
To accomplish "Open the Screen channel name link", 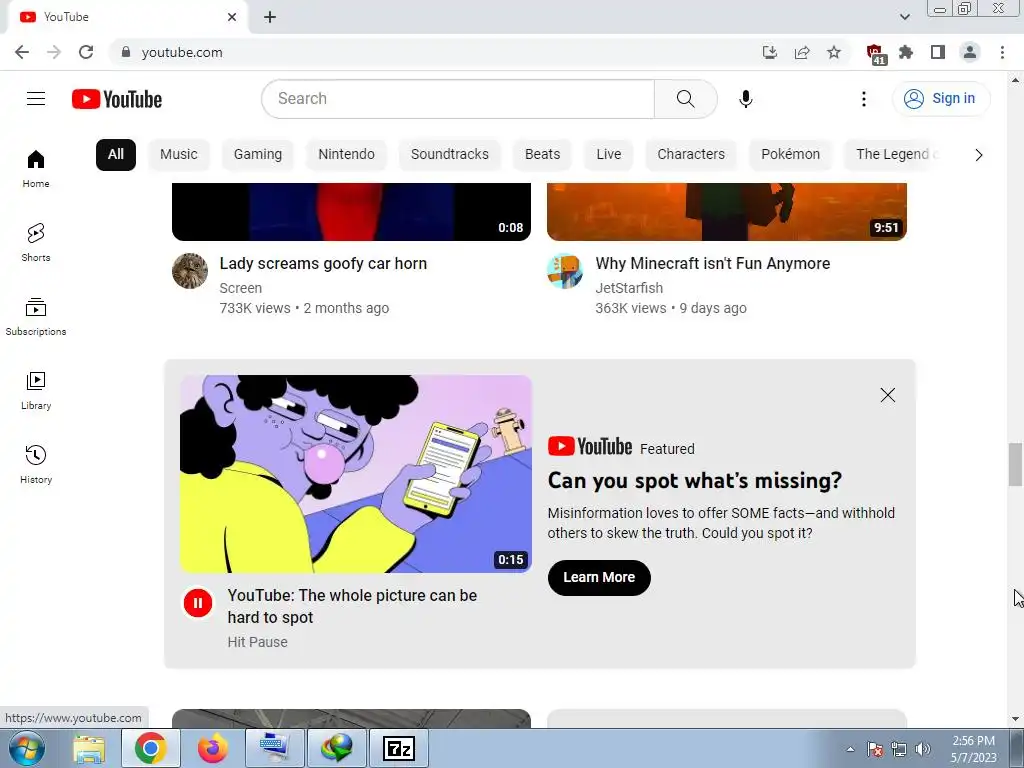I will [x=240, y=288].
